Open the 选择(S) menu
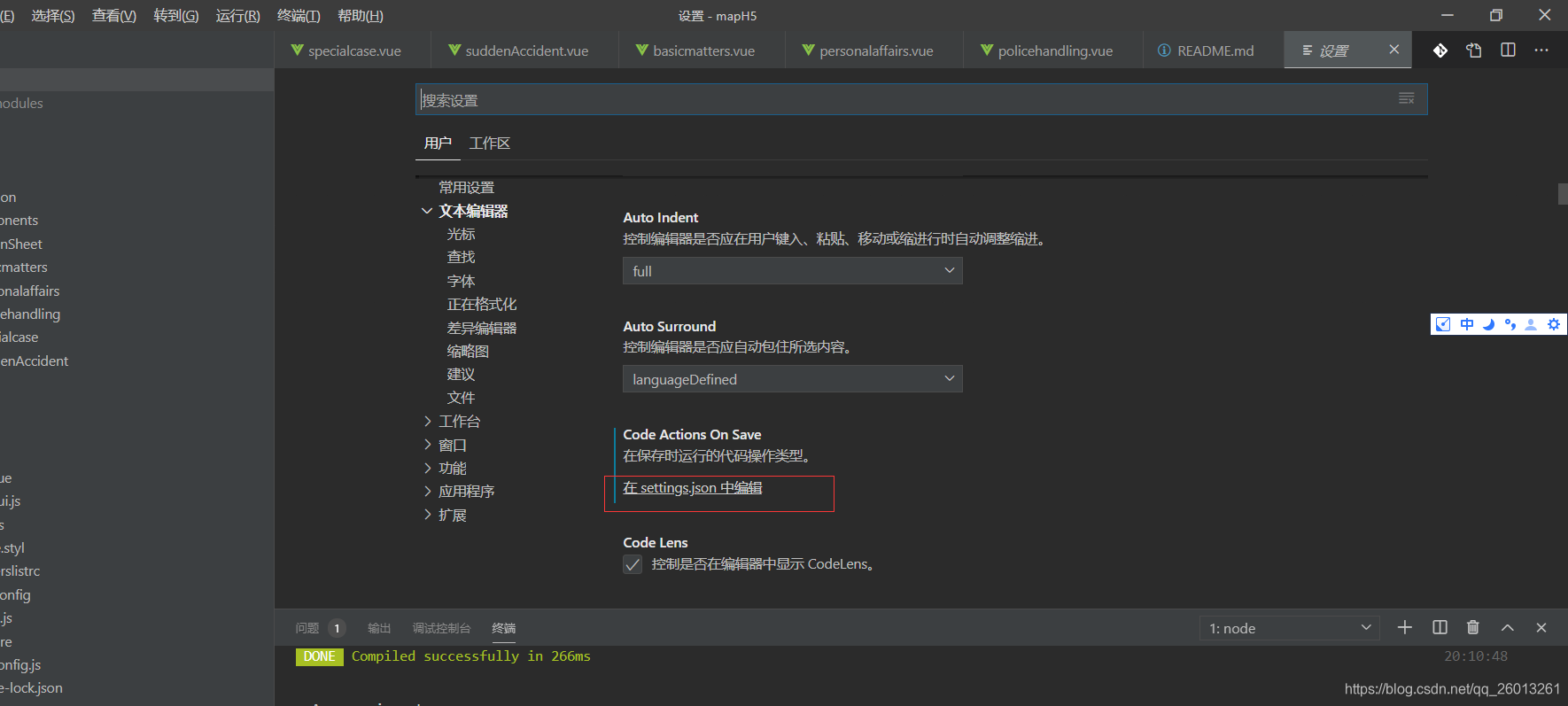Screen dimensions: 1568x706 click(x=53, y=16)
